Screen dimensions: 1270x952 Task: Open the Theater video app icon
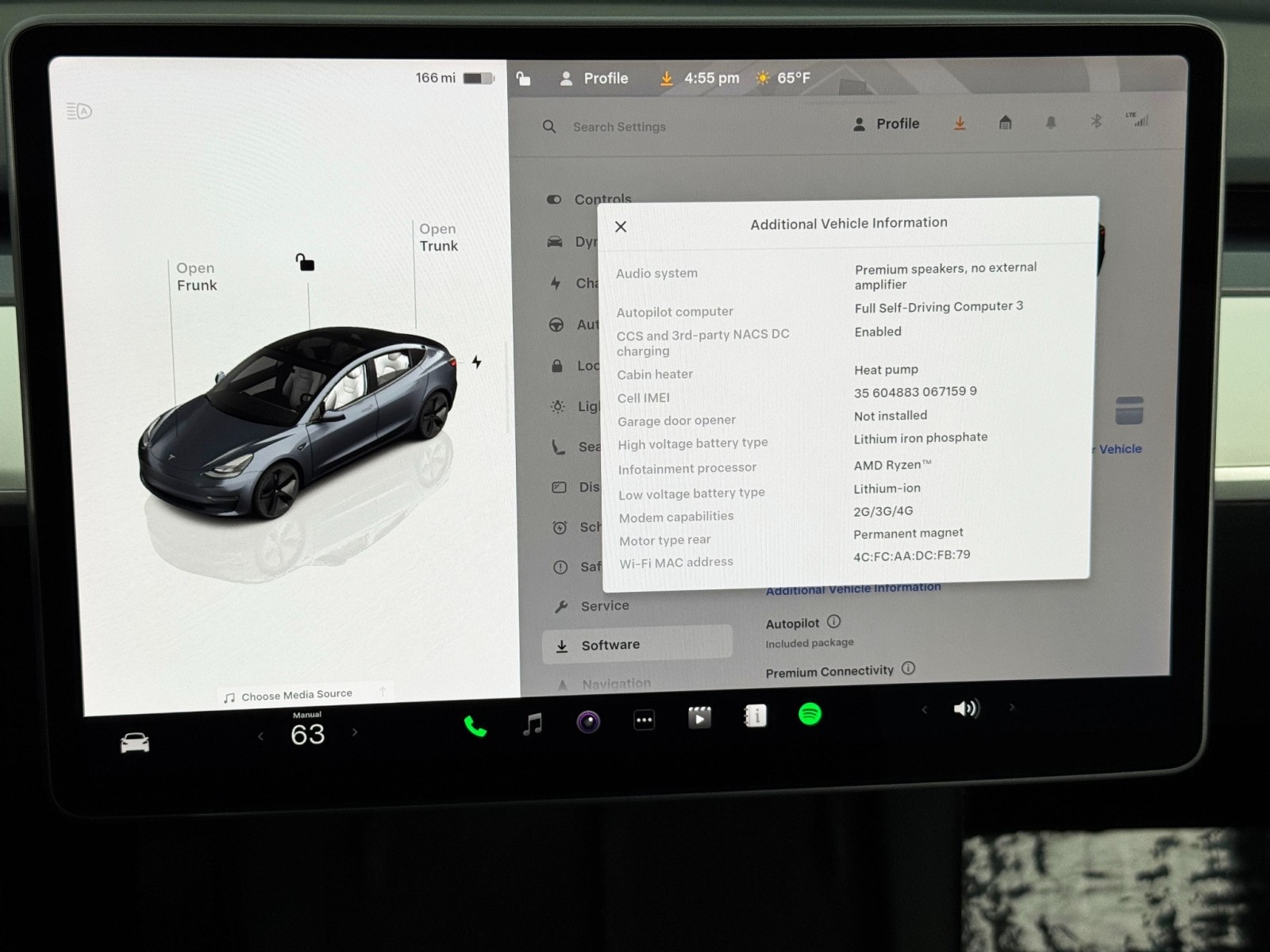tap(698, 718)
